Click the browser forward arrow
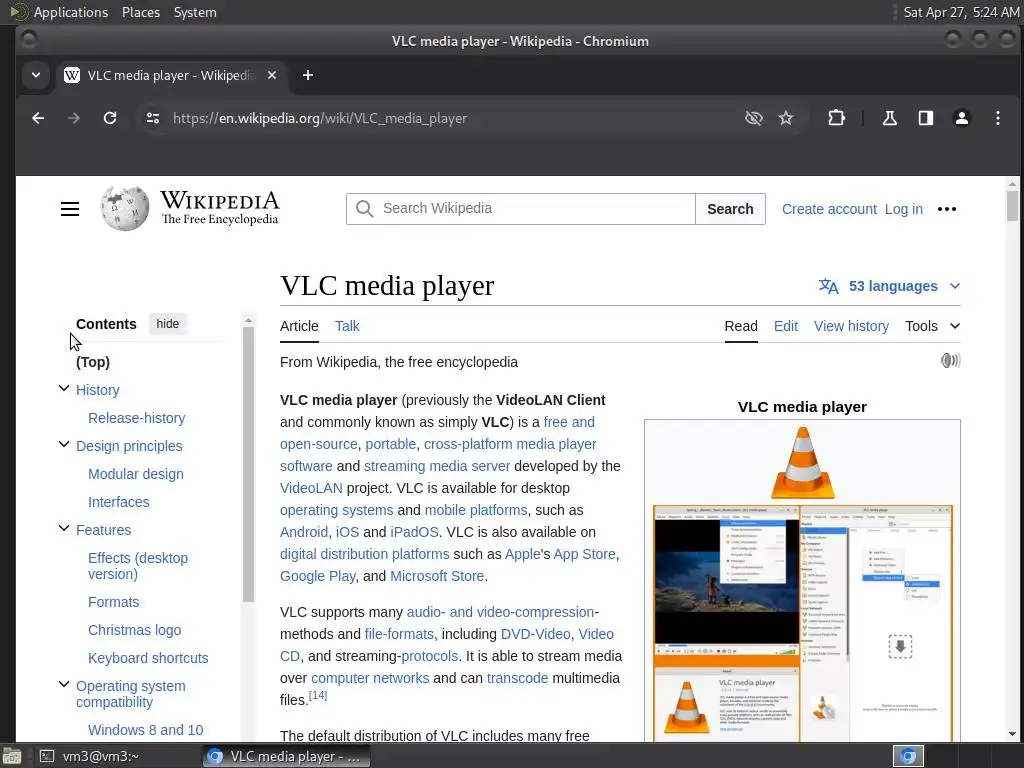Image resolution: width=1024 pixels, height=768 pixels. [x=74, y=118]
